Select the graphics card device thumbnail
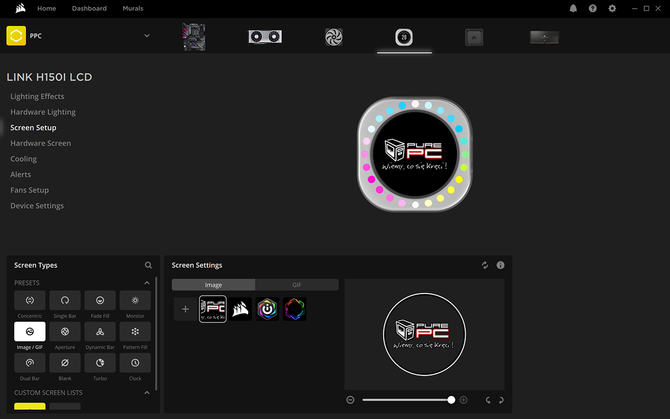This screenshot has height=419, width=670. 265,37
